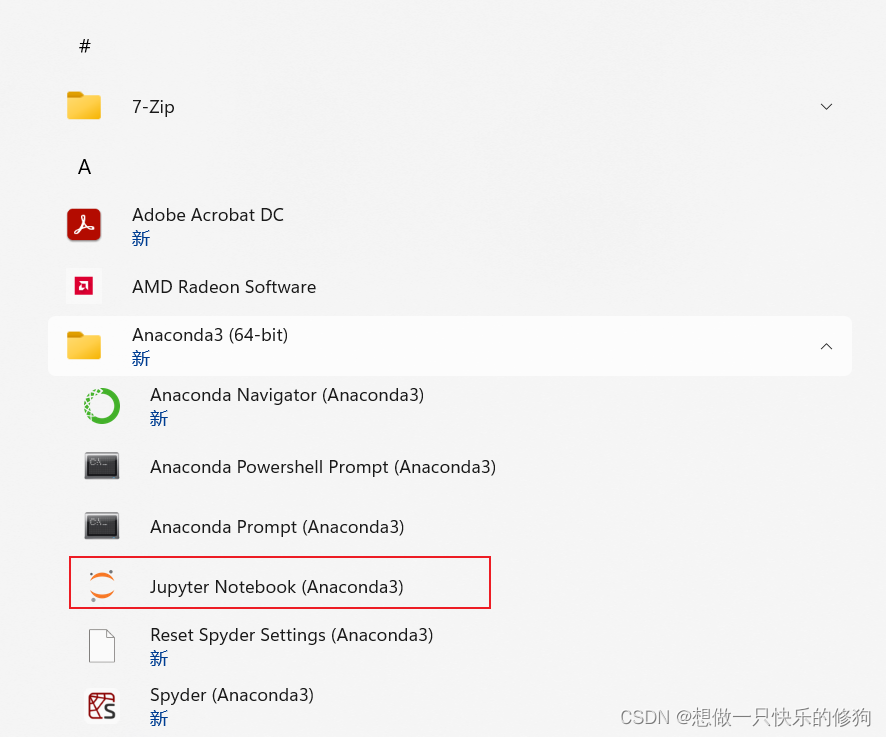Screen dimensions: 886x737
Task: Open the Anaconda Powershell Prompt terminal icon
Action: click(102, 466)
